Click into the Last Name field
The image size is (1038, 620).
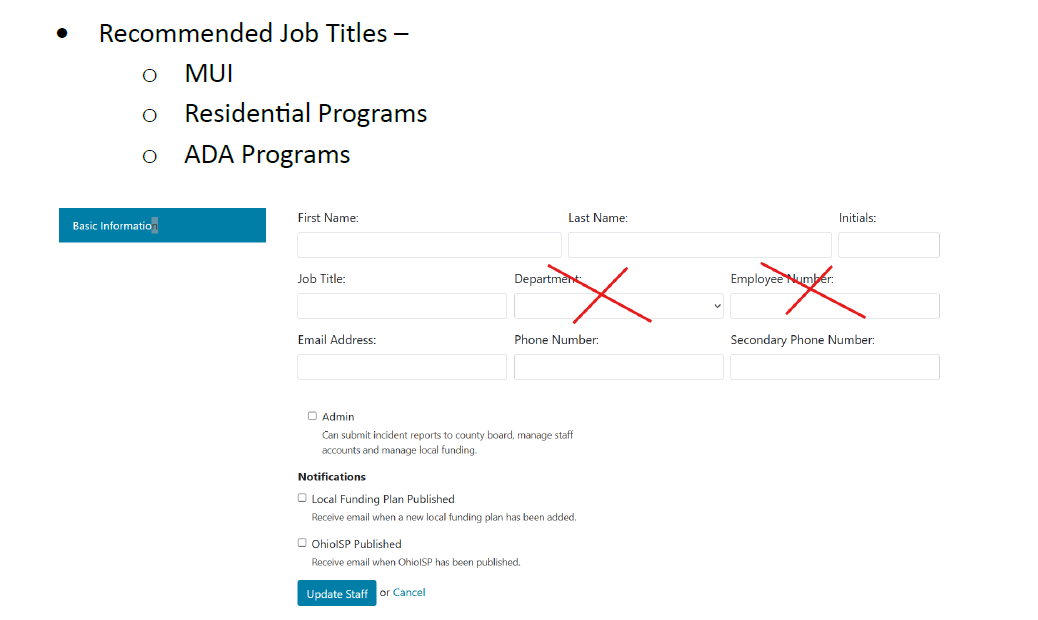[699, 245]
